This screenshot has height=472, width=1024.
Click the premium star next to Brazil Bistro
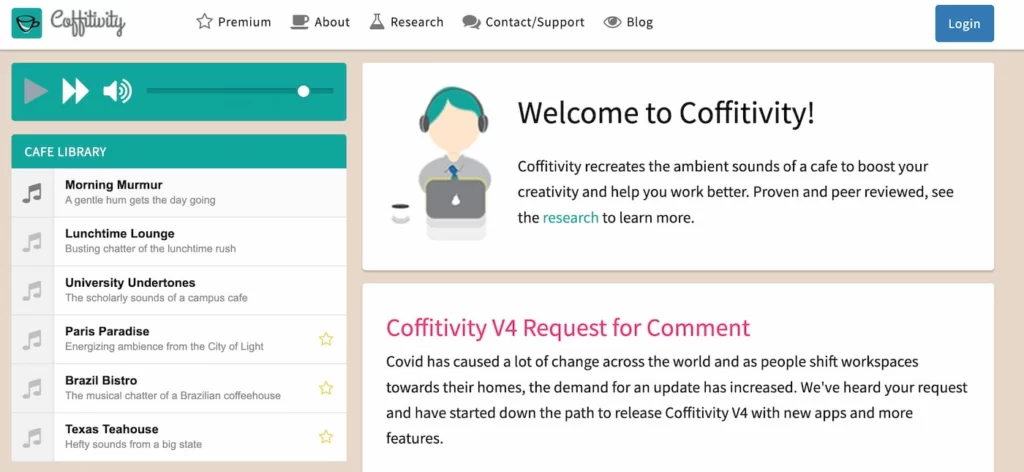[326, 388]
